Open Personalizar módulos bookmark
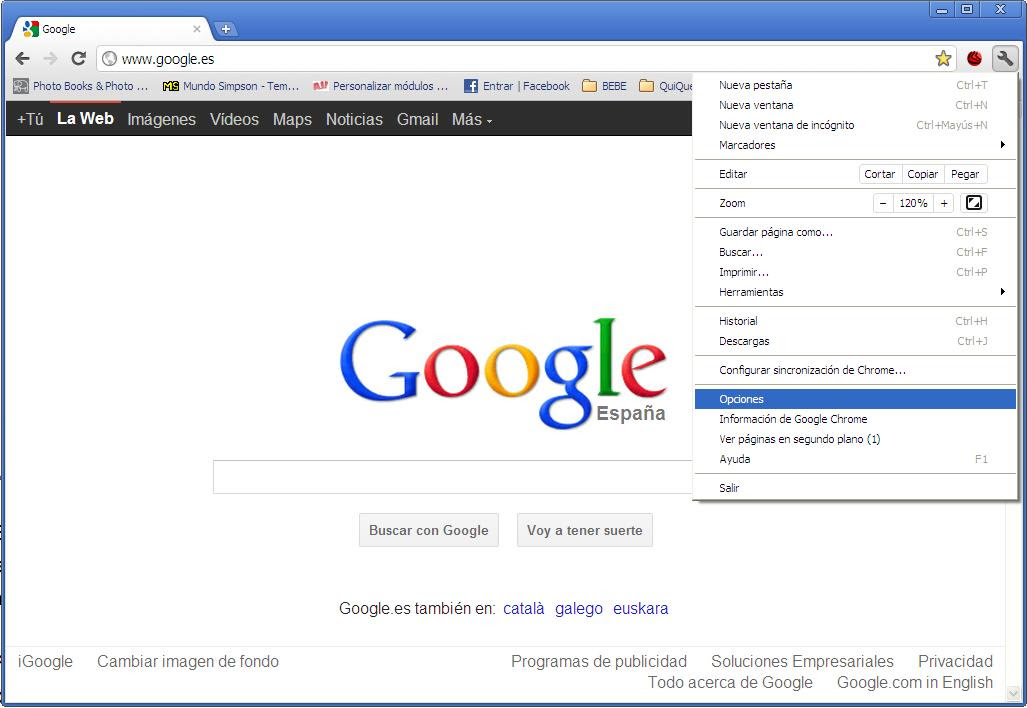Viewport: 1027px width, 708px height. [x=381, y=86]
